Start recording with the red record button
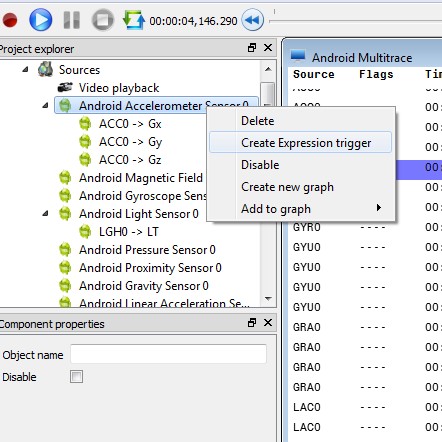 pyautogui.click(x=10, y=20)
